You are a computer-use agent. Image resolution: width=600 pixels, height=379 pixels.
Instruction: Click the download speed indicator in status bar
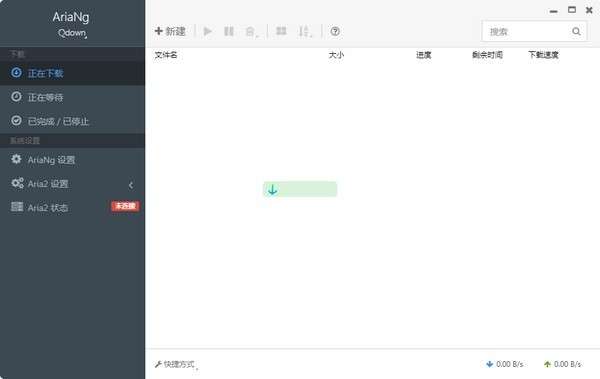504,364
